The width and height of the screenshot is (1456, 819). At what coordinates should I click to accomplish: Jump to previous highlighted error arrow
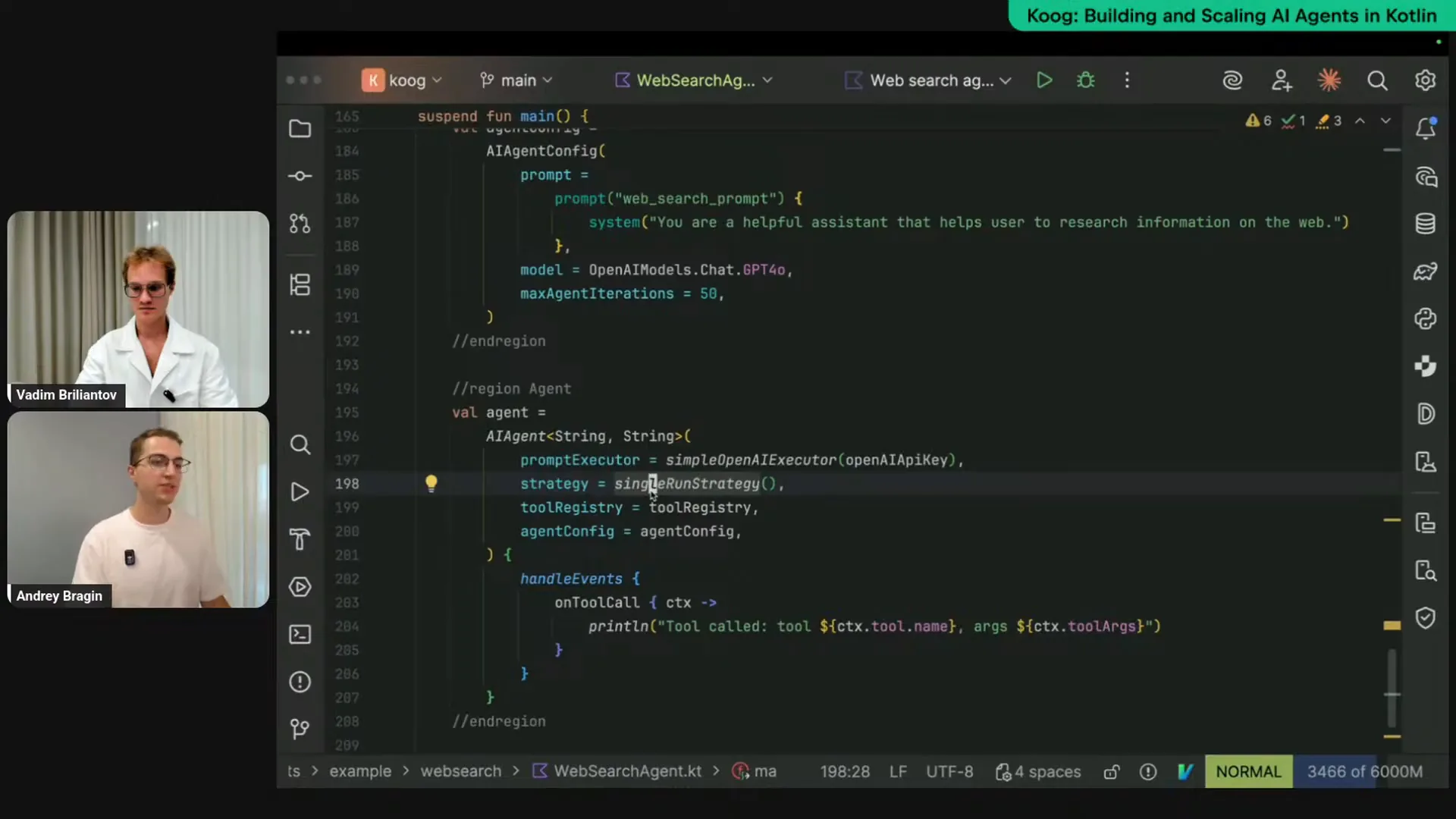coord(1360,121)
